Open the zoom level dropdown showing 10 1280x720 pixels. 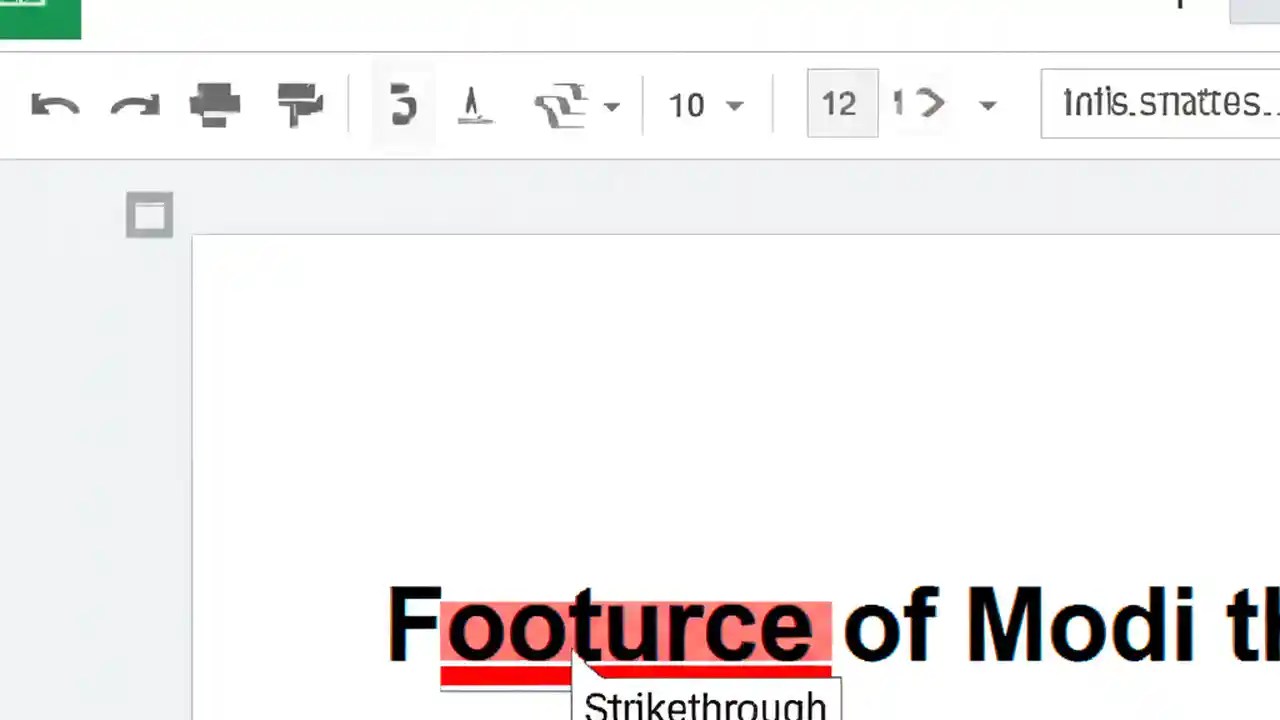[x=705, y=104]
